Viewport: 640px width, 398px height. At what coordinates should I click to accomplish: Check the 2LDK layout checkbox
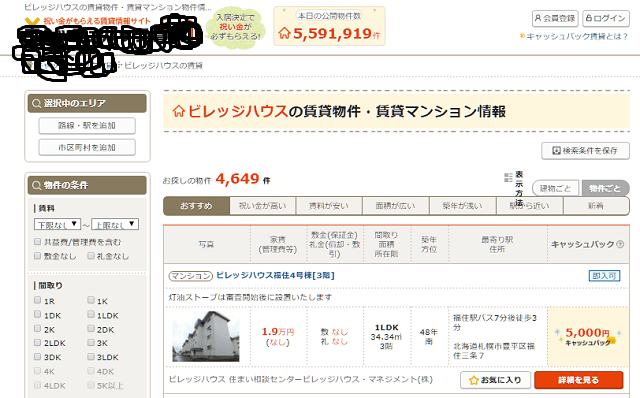click(38, 342)
